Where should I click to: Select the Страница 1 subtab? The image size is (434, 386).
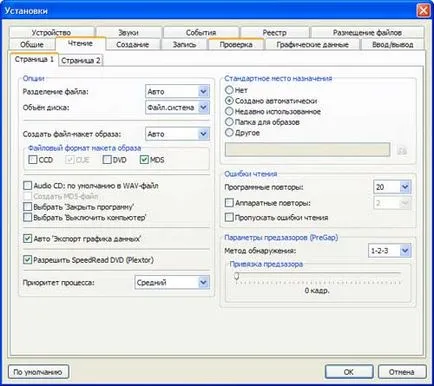click(34, 59)
